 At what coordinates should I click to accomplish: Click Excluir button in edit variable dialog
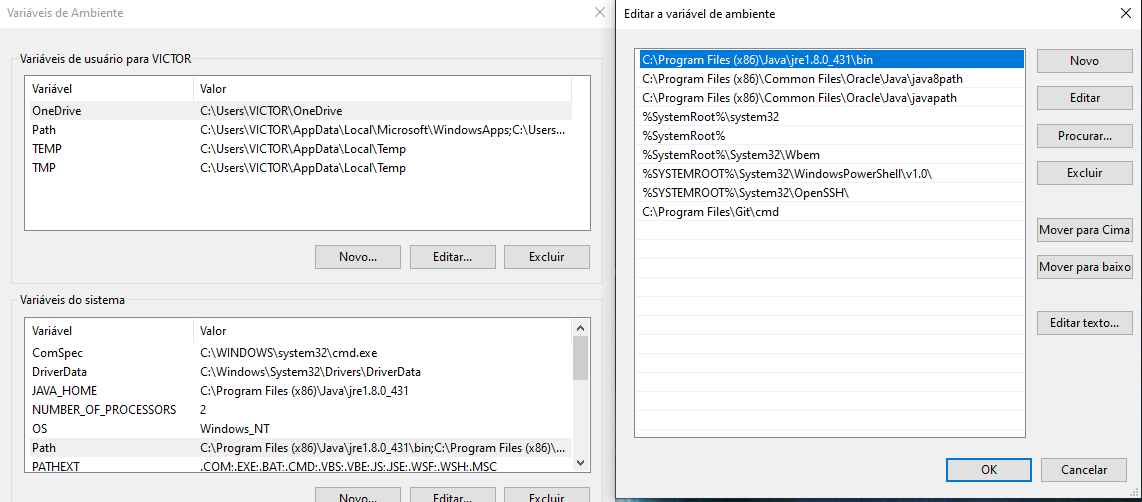pyautogui.click(x=1084, y=173)
